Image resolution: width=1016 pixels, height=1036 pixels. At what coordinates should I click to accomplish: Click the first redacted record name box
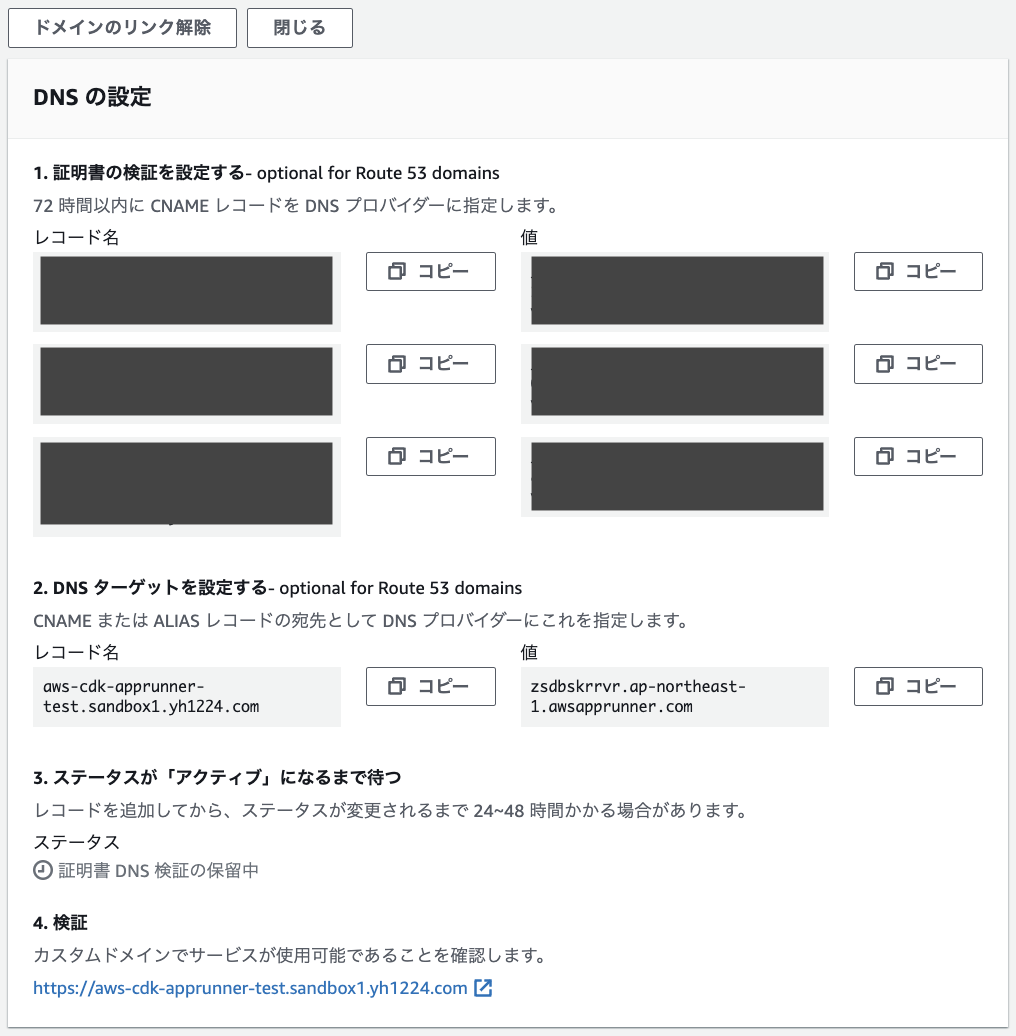coord(186,290)
